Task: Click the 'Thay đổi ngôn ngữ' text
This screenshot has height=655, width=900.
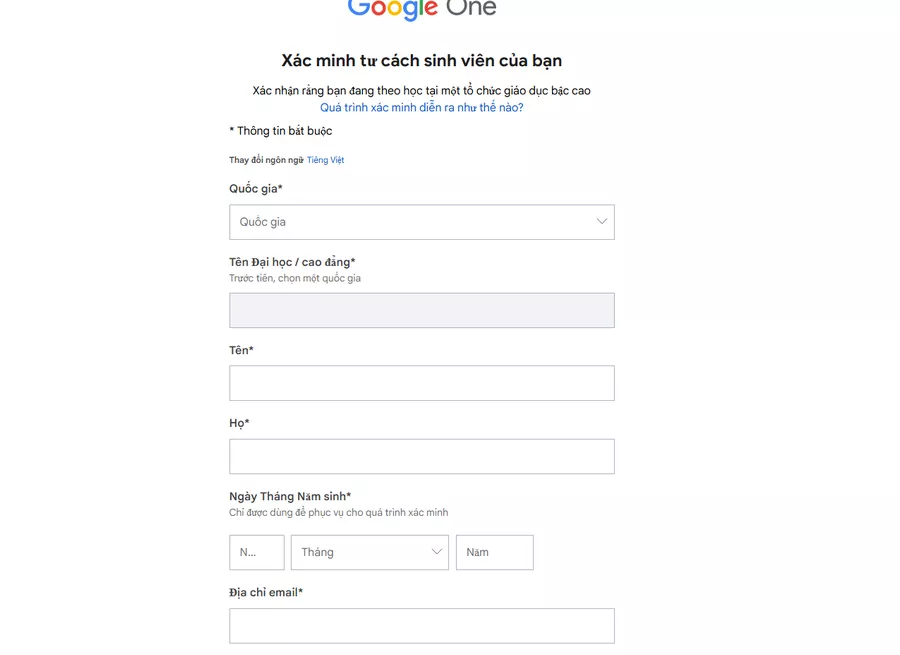Action: coord(266,160)
